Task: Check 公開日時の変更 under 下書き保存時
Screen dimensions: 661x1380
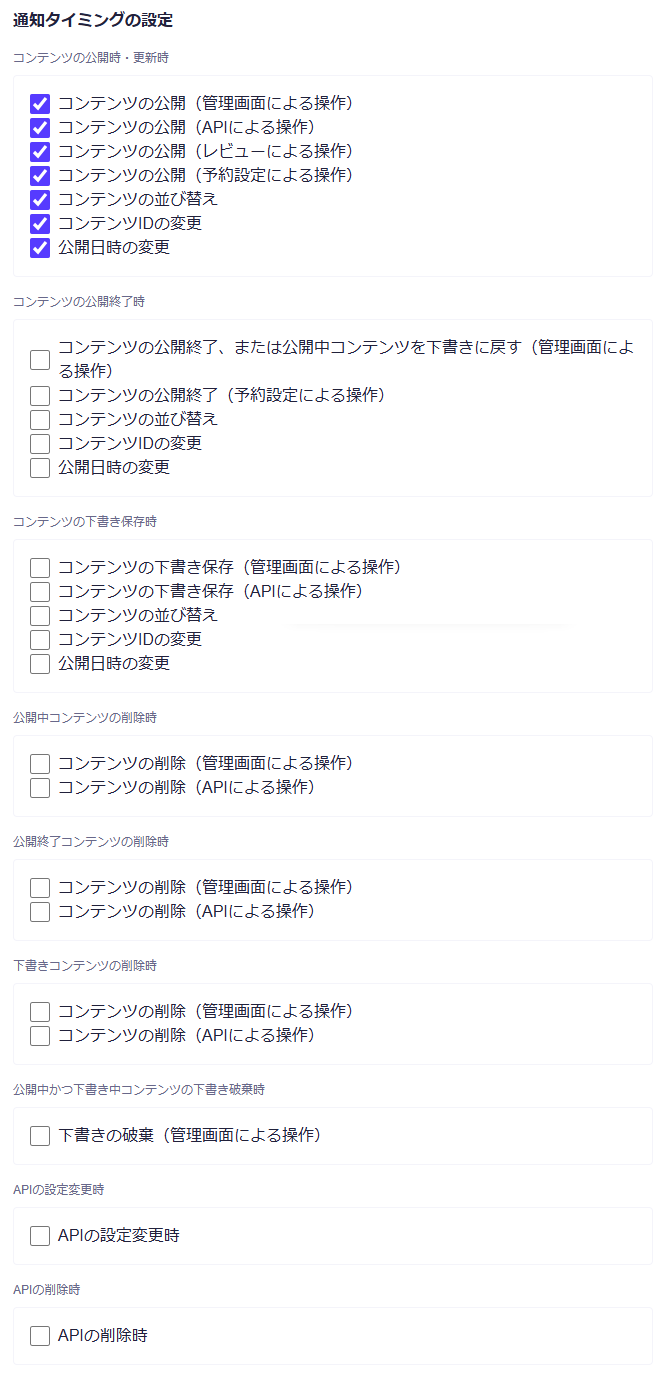Action: coord(40,663)
